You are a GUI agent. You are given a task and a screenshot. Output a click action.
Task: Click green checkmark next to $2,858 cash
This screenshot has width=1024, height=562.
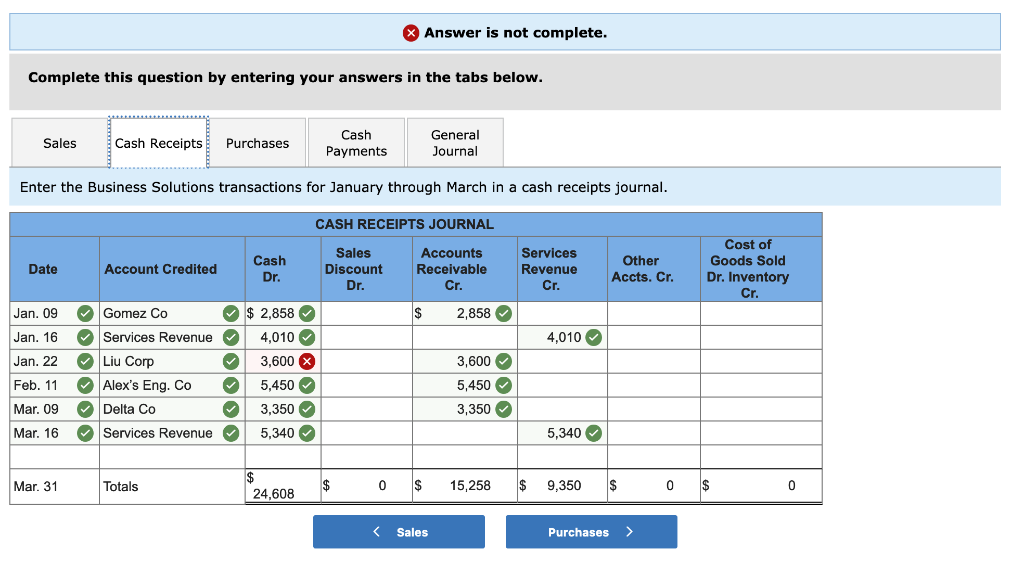[307, 313]
